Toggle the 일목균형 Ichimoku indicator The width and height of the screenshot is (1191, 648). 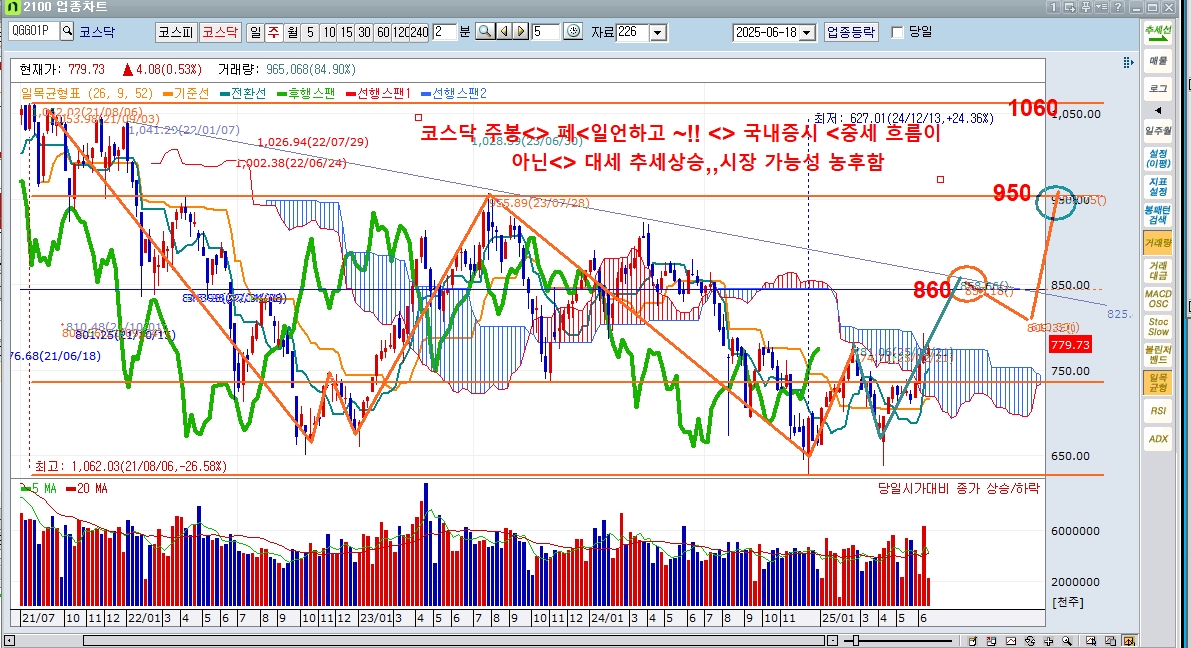(1158, 383)
